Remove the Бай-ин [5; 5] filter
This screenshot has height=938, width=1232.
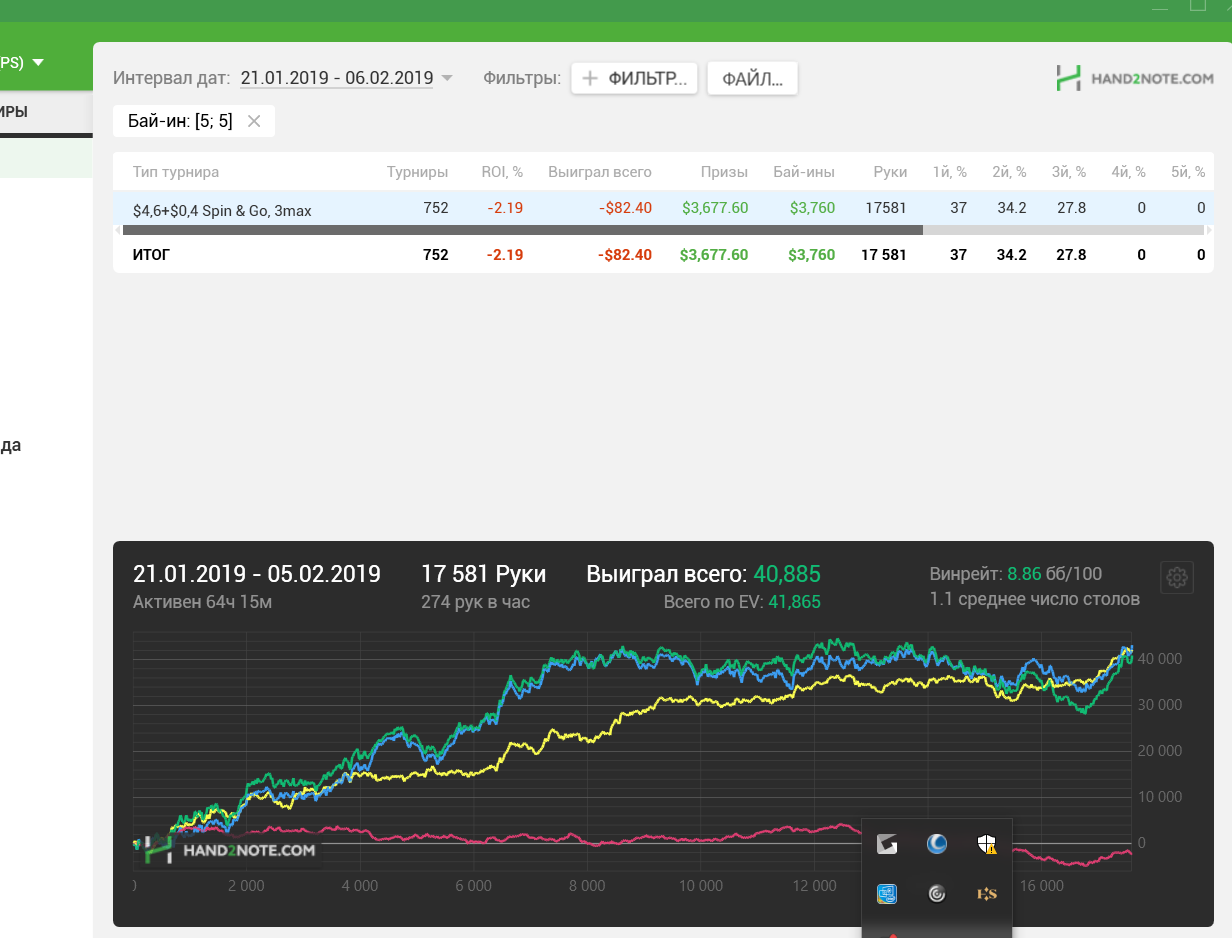pos(254,121)
